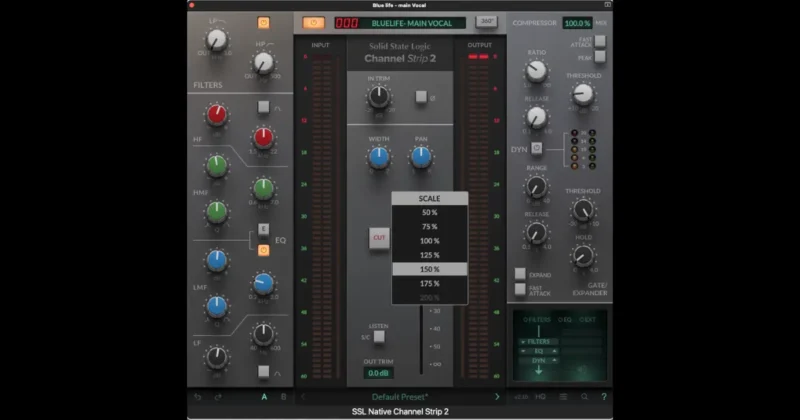Toggle the Filters section power button
The width and height of the screenshot is (800, 420).
pos(263,22)
